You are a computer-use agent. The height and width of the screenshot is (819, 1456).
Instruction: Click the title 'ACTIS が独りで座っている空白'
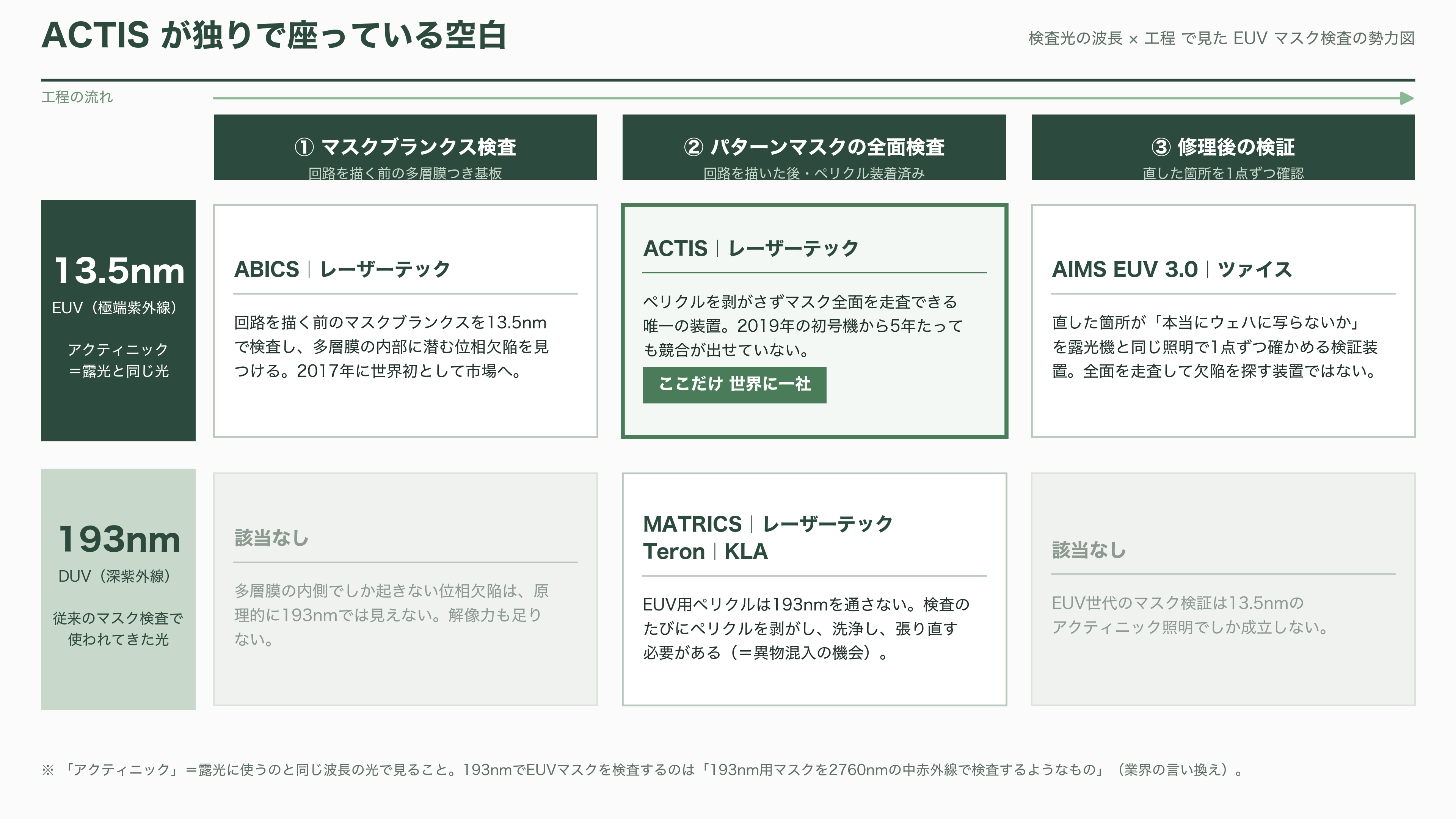coord(274,35)
